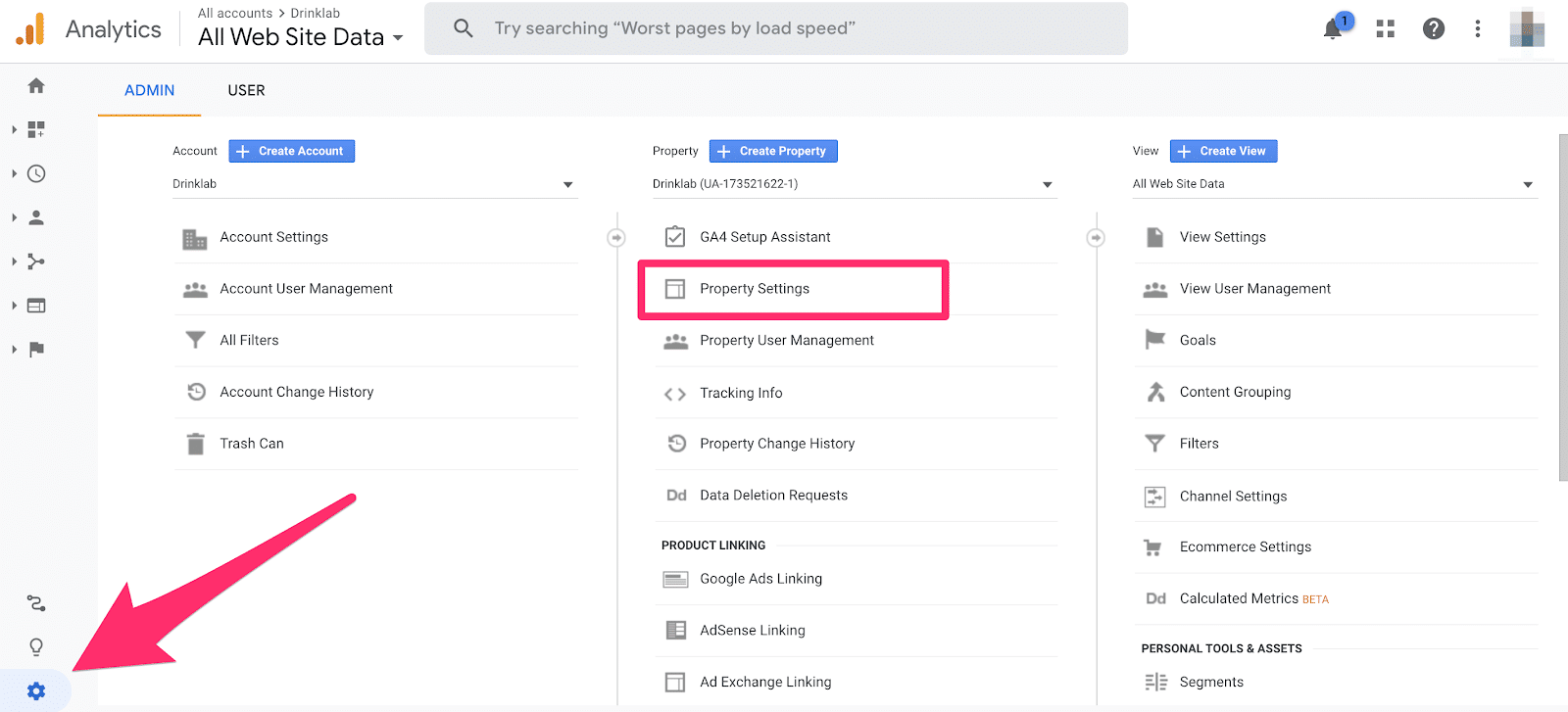Viewport: 1568px width, 712px height.
Task: Click the Channel Settings icon
Action: point(1155,497)
